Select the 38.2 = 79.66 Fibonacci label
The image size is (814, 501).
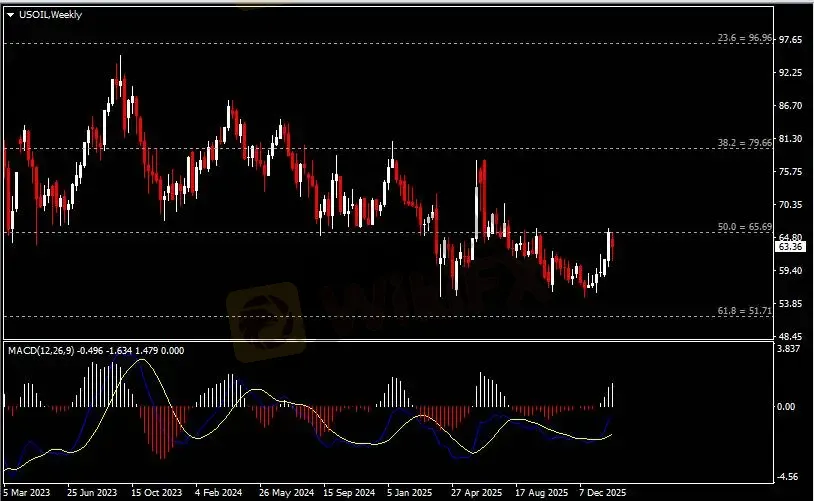click(x=744, y=143)
